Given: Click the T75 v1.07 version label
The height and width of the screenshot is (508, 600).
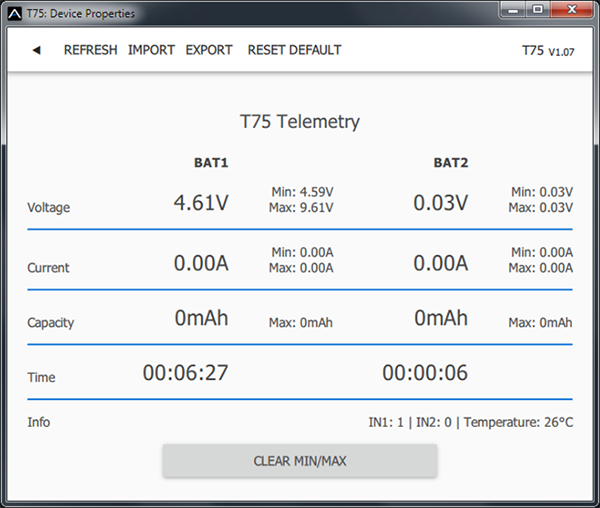Looking at the screenshot, I should (x=547, y=50).
